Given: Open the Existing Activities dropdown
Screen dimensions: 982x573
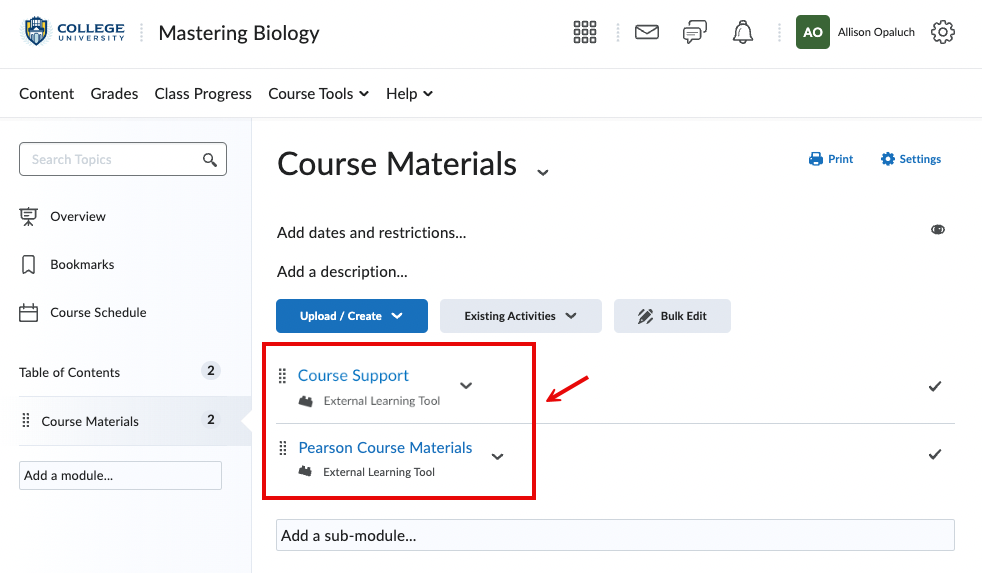Looking at the screenshot, I should point(520,316).
